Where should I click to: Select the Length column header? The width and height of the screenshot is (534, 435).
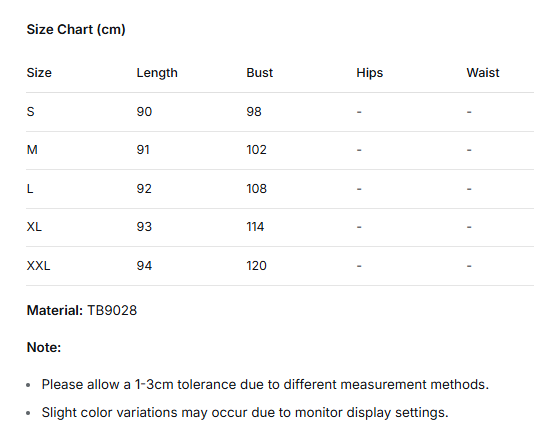click(x=157, y=73)
